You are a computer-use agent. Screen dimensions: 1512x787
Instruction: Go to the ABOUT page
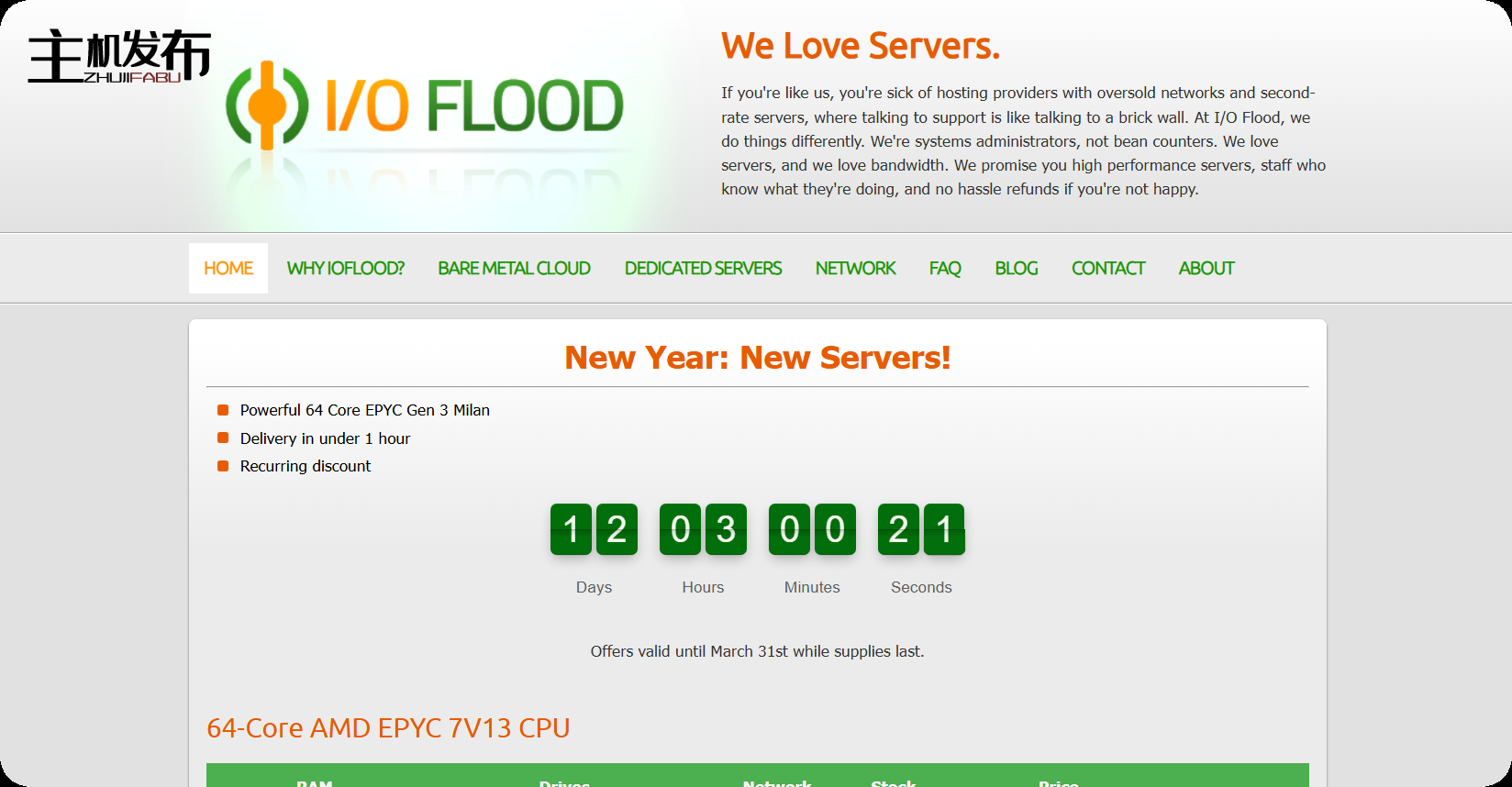[1206, 269]
